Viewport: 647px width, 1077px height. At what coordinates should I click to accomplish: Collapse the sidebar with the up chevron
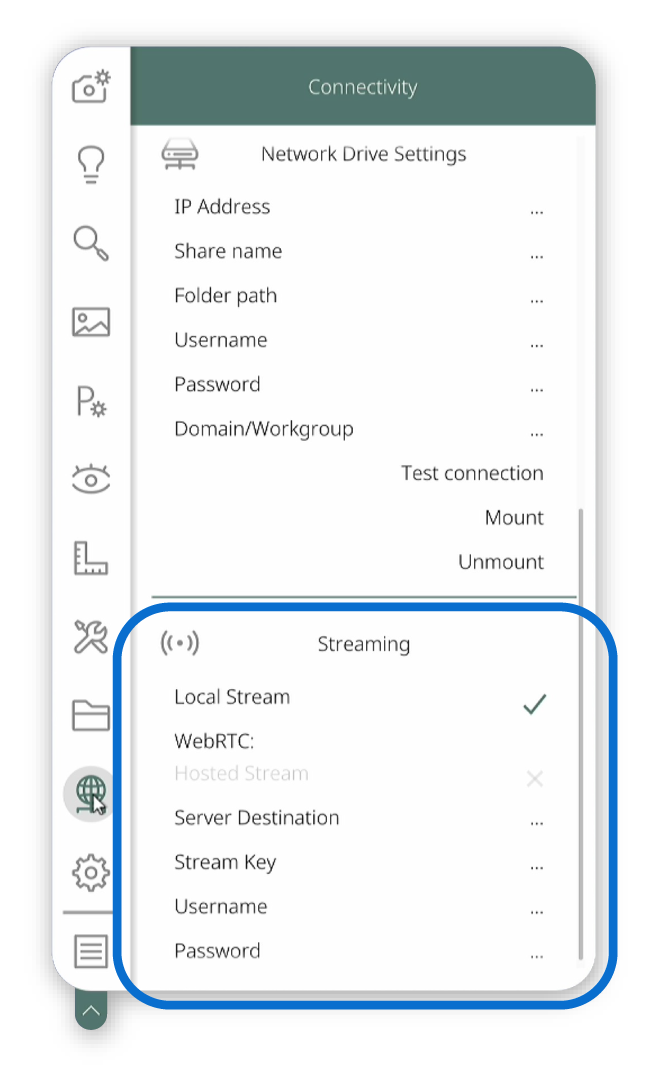click(x=91, y=1010)
